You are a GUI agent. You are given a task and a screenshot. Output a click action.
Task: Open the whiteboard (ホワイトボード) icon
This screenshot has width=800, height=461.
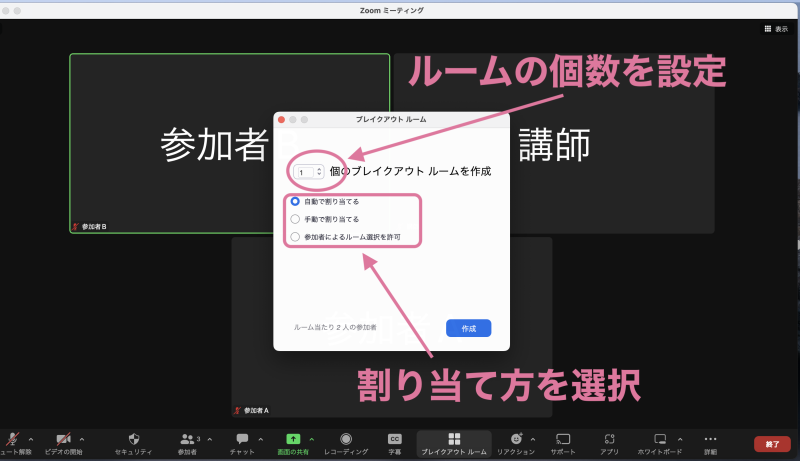660,439
